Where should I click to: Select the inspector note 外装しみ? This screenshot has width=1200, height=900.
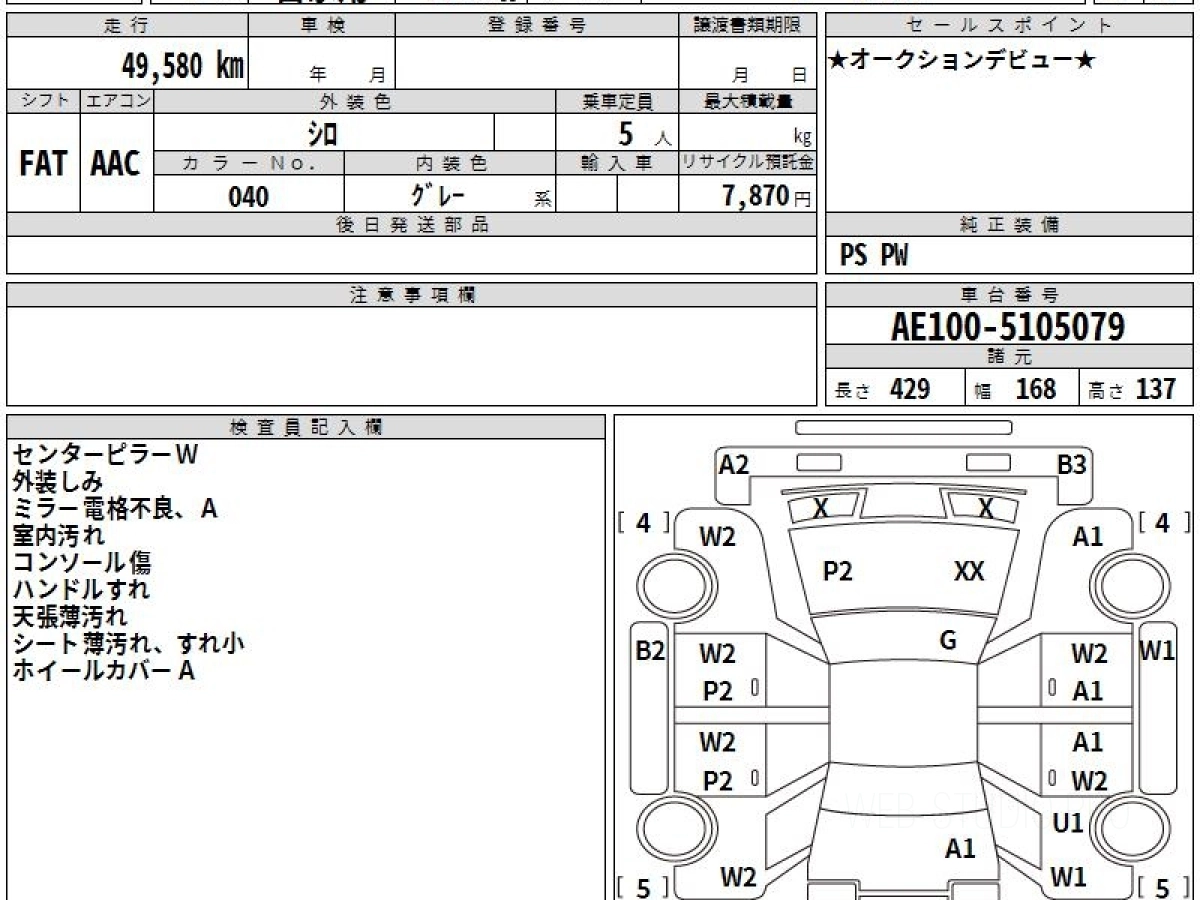(x=57, y=482)
